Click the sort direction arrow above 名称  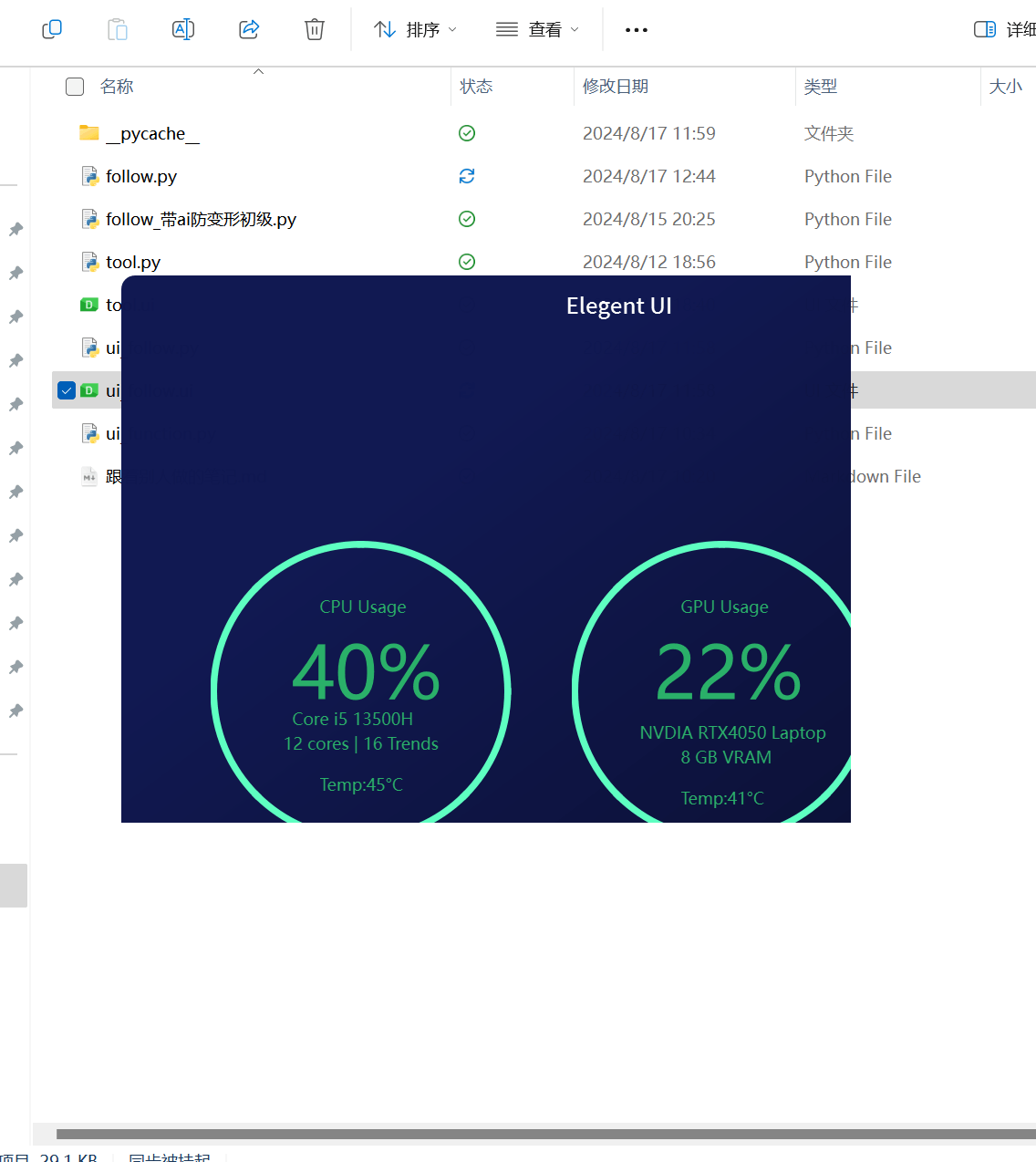coord(258,71)
